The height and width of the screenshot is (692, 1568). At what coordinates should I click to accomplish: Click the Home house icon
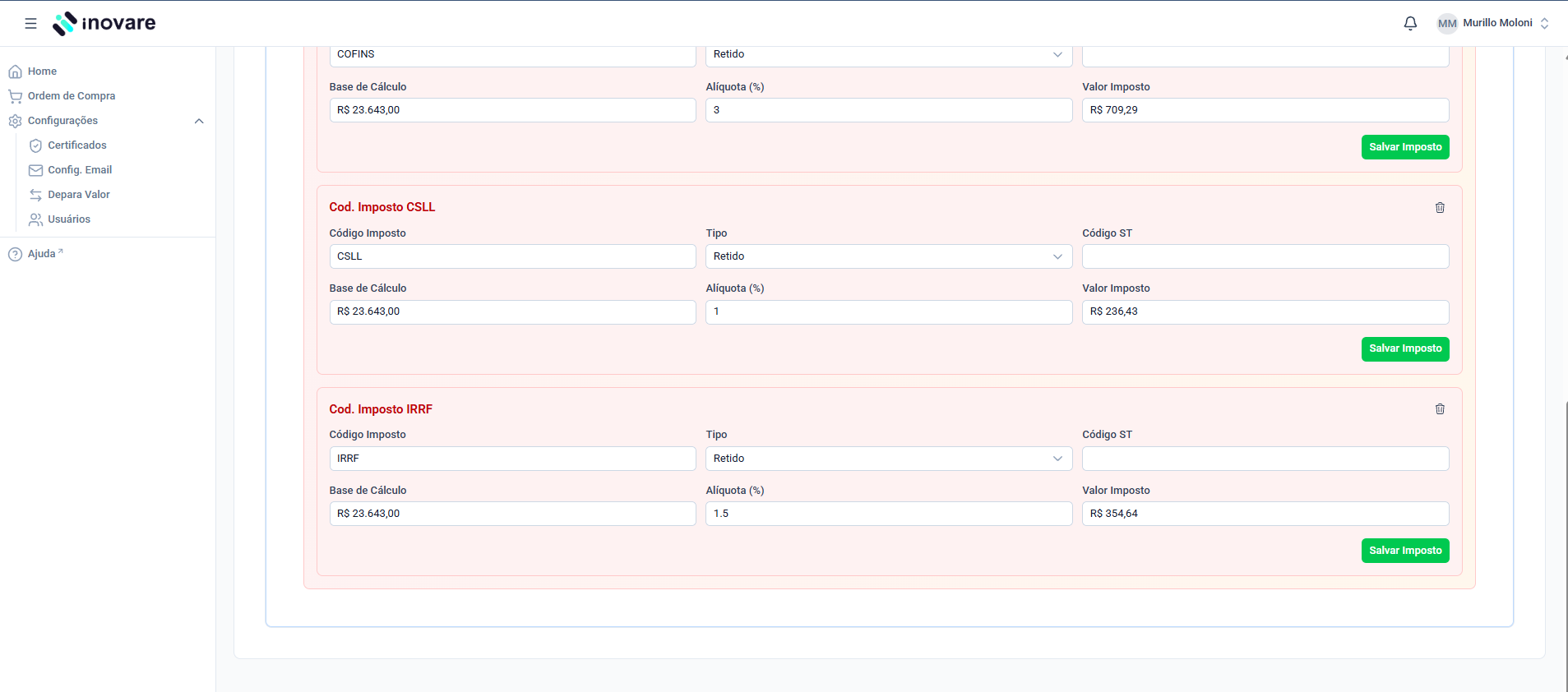pos(15,72)
